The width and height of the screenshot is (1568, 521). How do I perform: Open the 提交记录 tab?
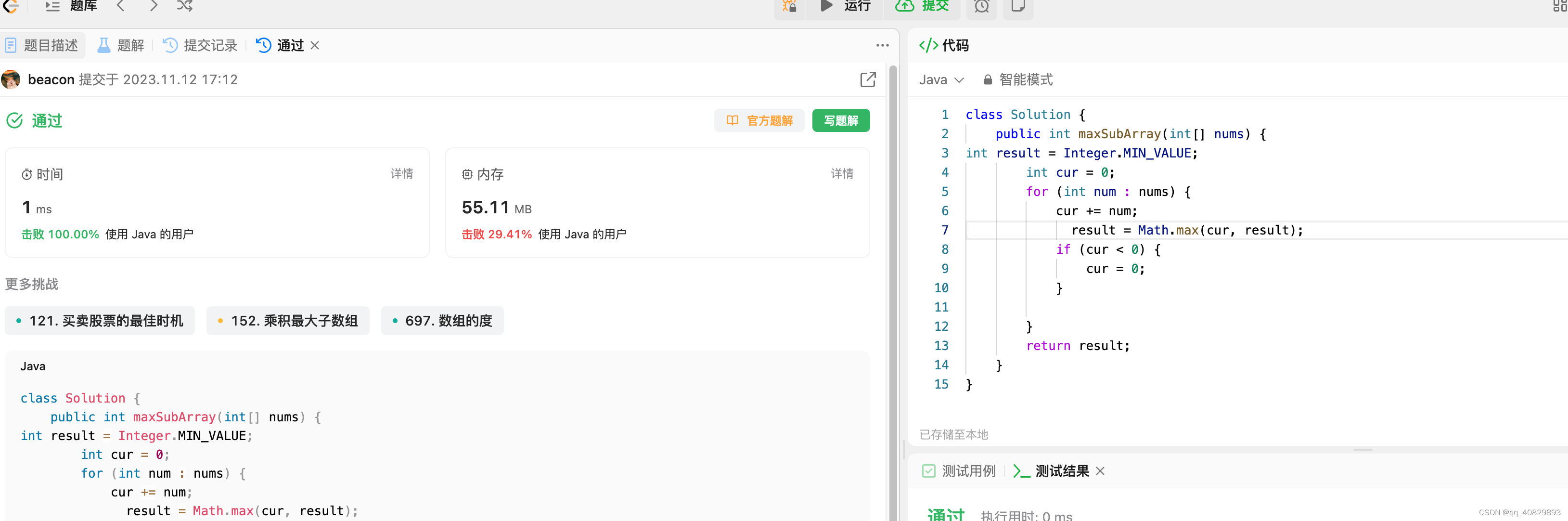[200, 46]
